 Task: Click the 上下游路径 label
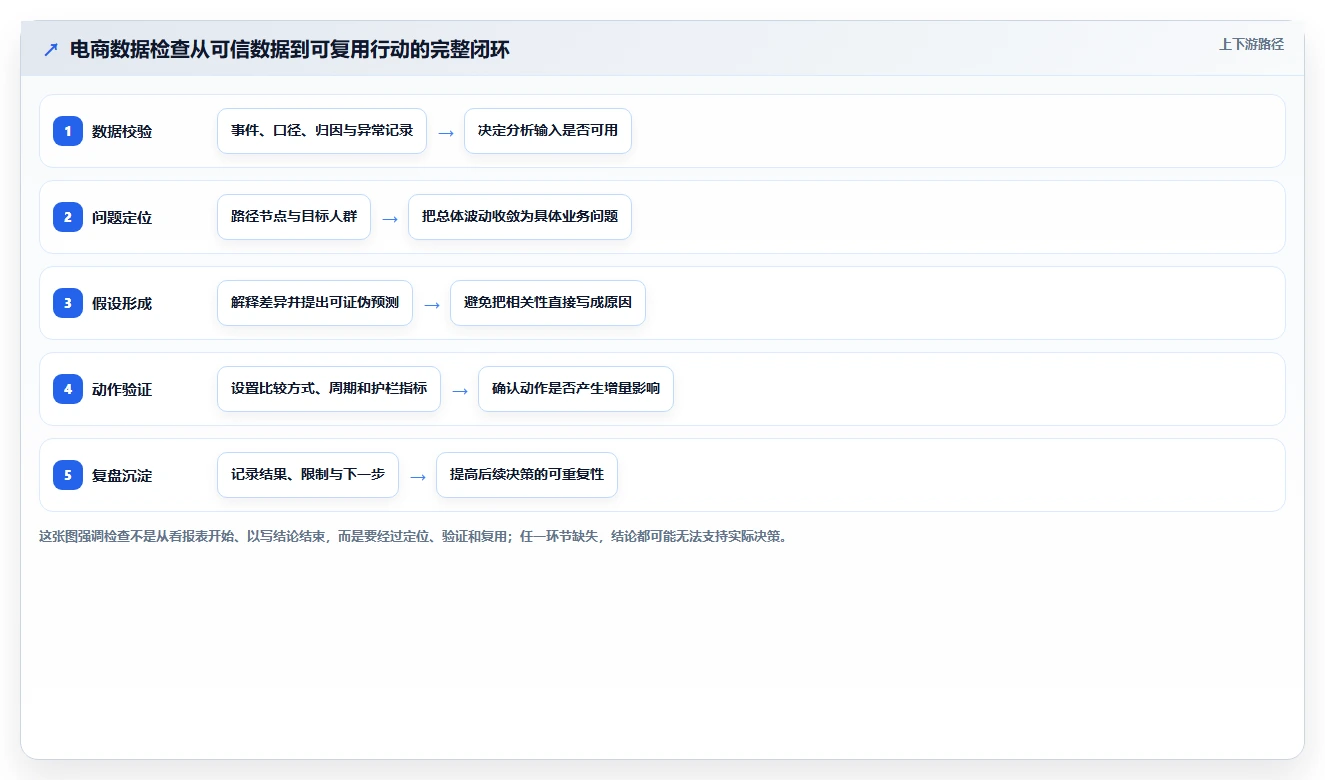click(1251, 44)
